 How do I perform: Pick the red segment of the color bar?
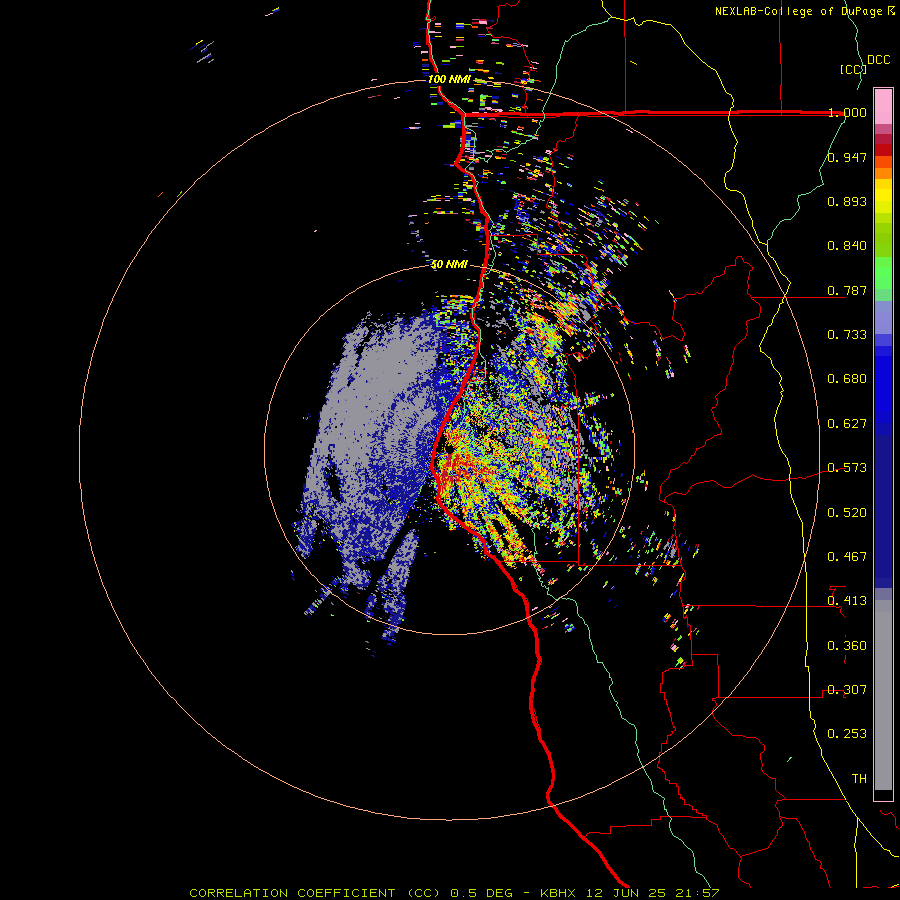point(883,150)
